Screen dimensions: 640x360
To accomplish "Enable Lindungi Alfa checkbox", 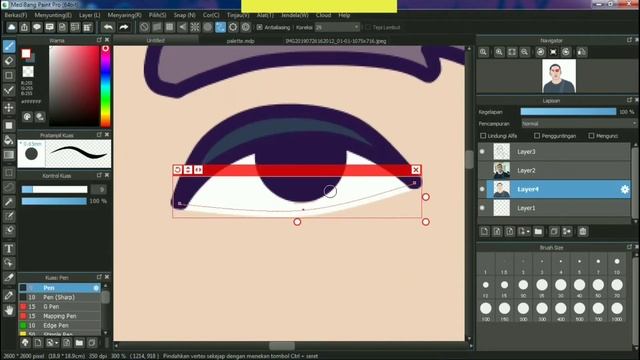I will point(483,136).
